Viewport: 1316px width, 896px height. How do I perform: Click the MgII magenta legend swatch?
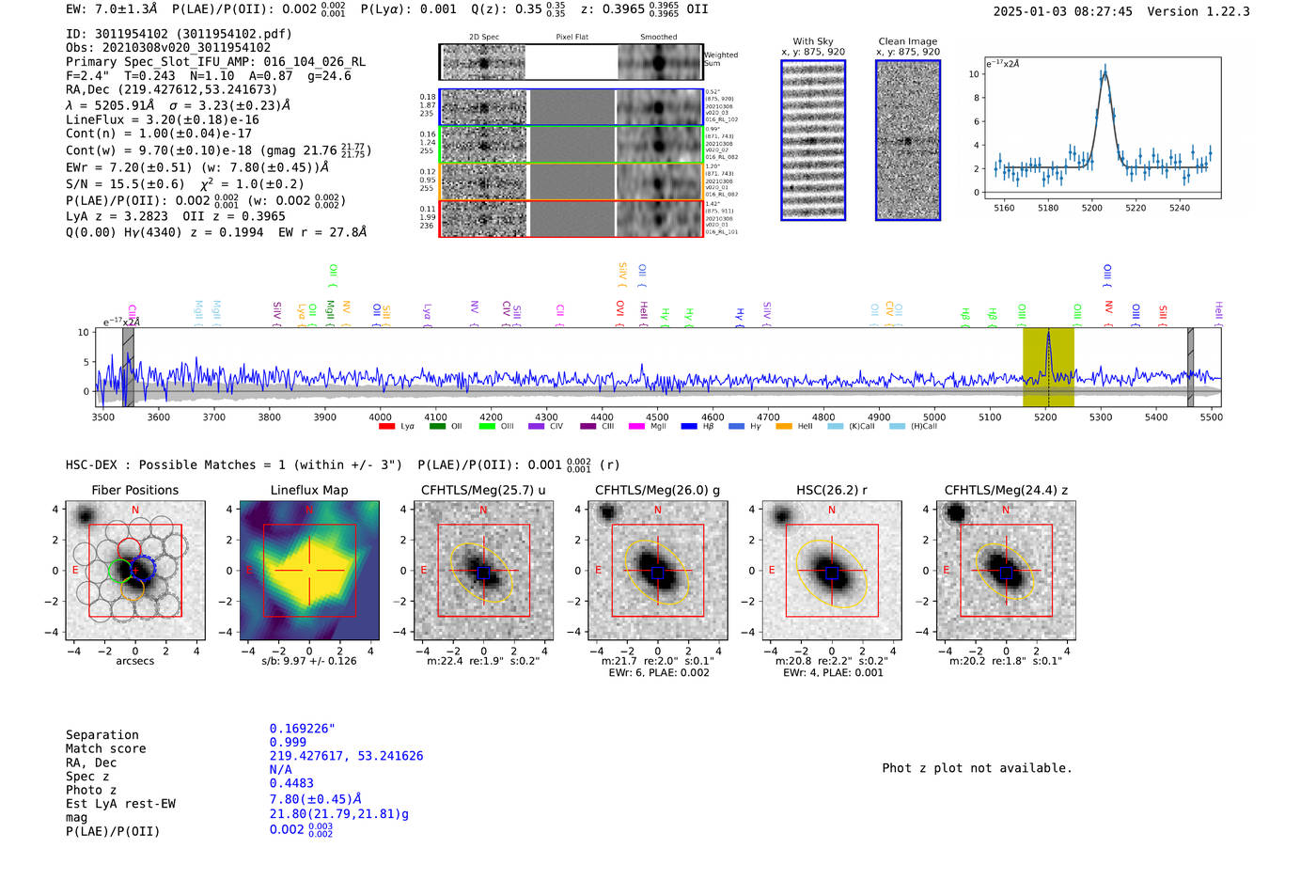pyautogui.click(x=636, y=427)
